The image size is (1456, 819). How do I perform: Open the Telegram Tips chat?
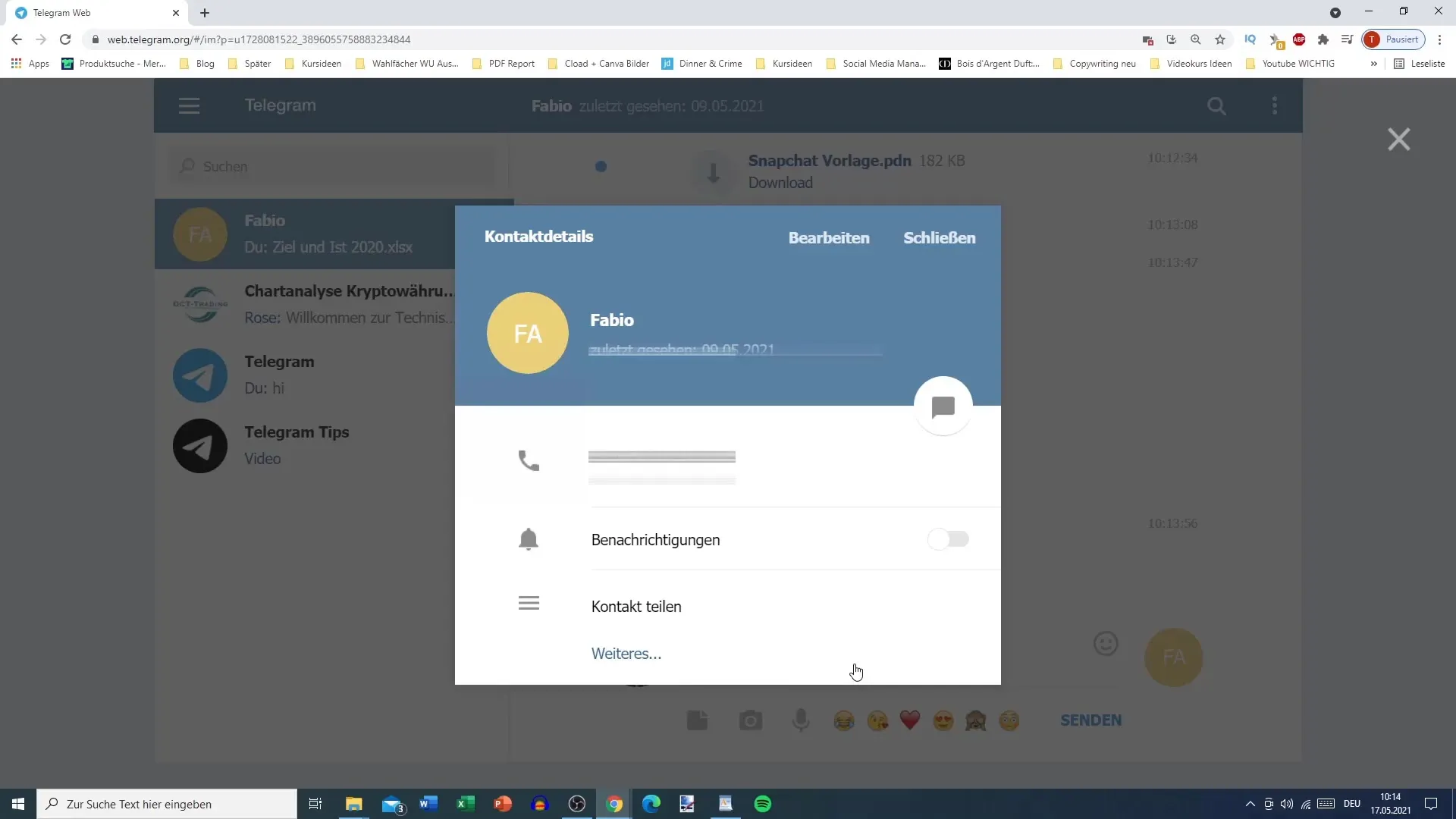334,445
